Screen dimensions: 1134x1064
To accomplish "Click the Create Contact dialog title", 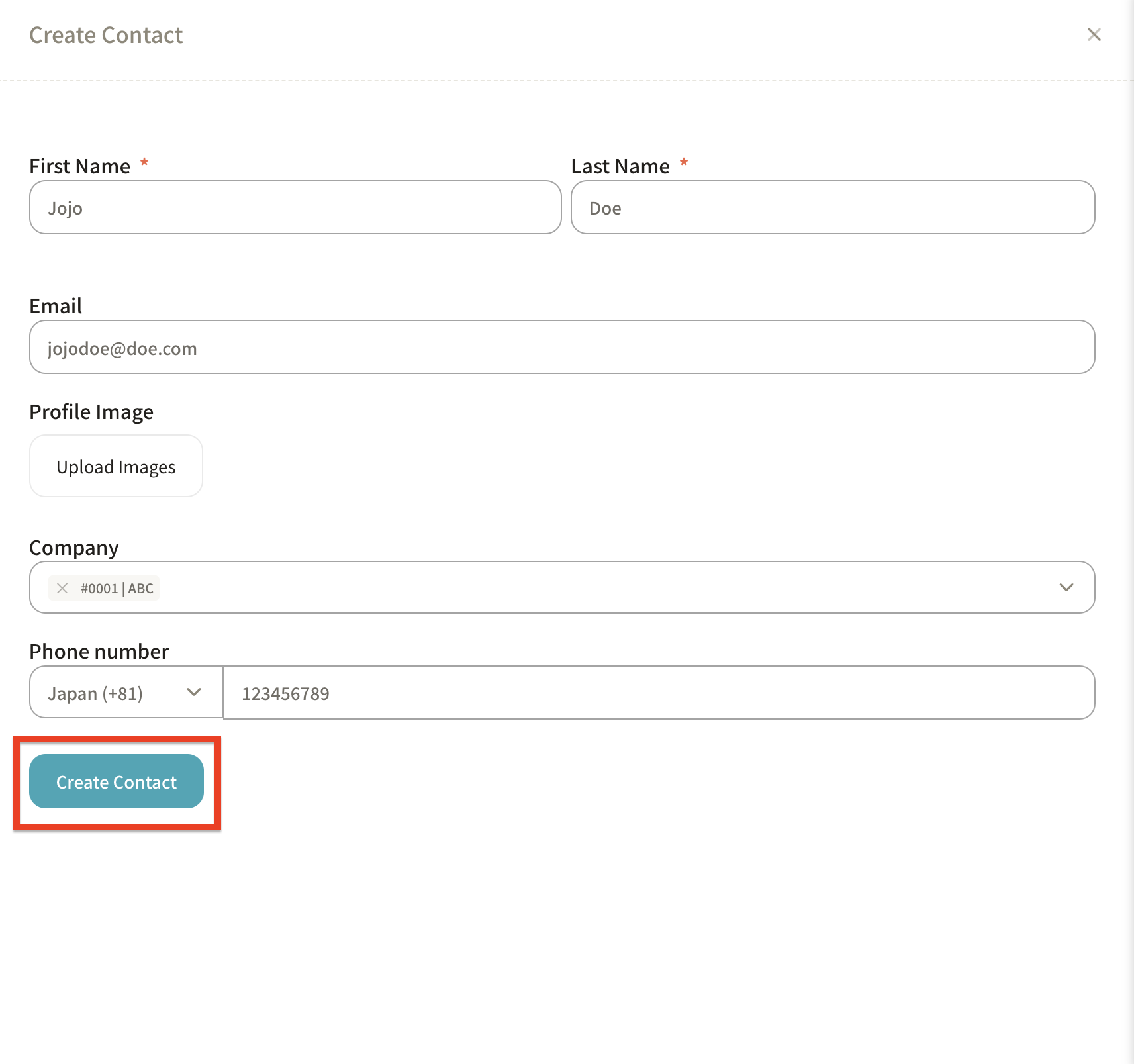I will 106,35.
